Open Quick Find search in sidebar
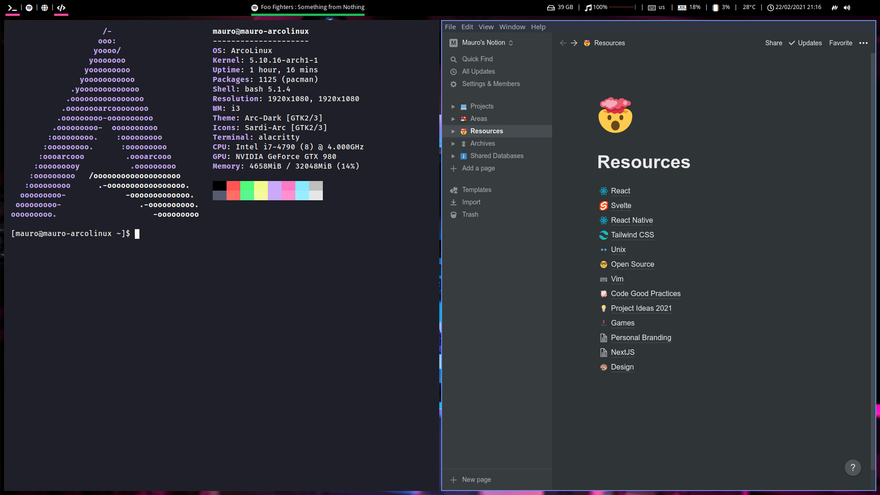 point(476,59)
